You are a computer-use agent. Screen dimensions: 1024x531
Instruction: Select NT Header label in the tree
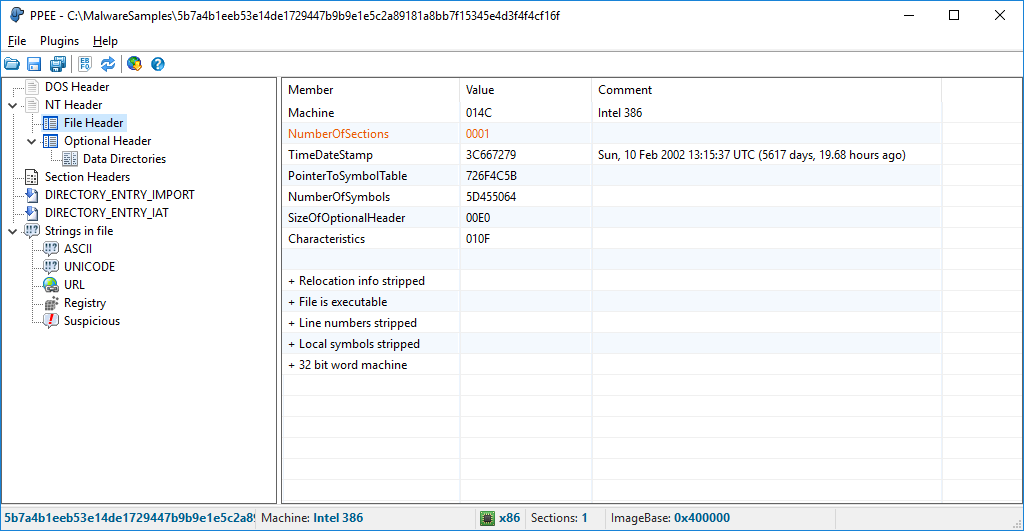pyautogui.click(x=73, y=105)
